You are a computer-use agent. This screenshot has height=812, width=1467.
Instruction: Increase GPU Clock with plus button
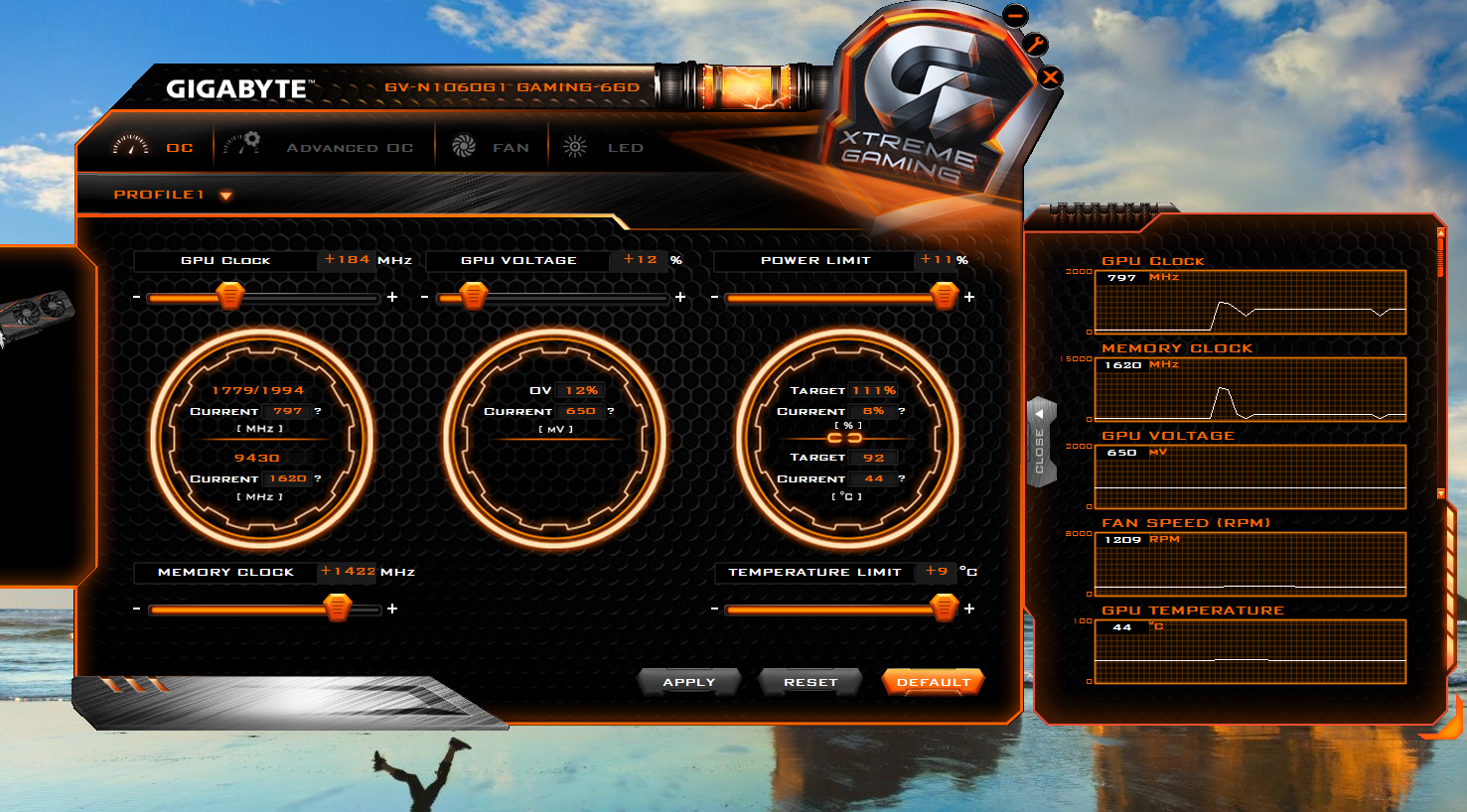(392, 297)
